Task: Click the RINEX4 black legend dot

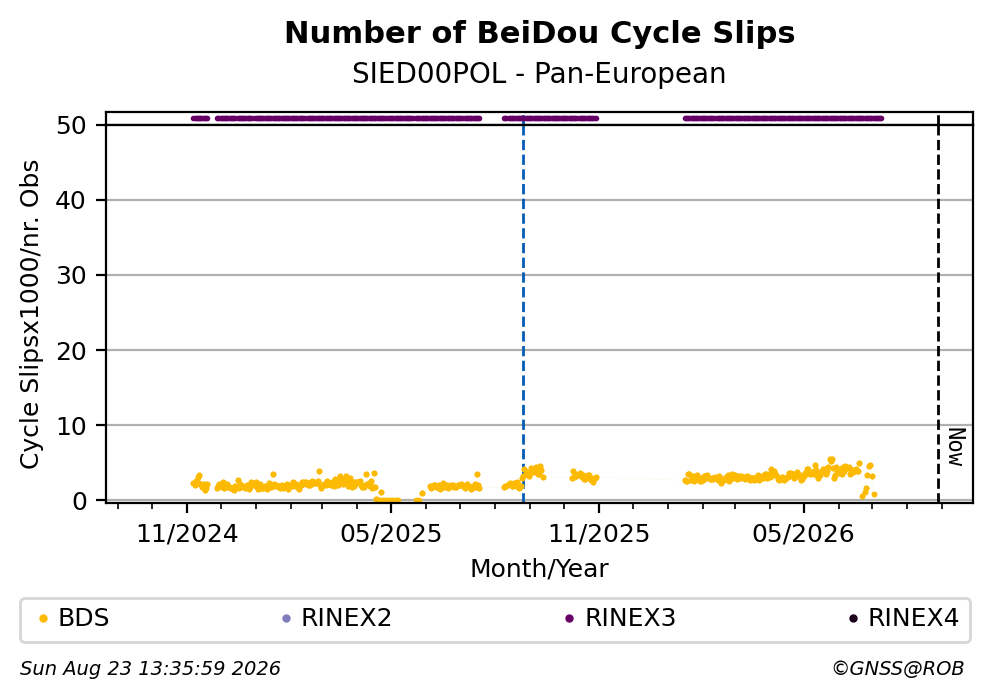Action: click(853, 619)
